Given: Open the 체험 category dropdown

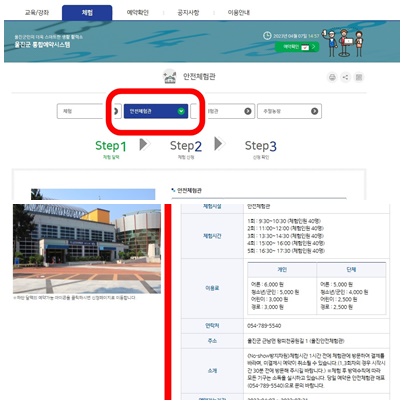Looking at the screenshot, I should [x=89, y=111].
